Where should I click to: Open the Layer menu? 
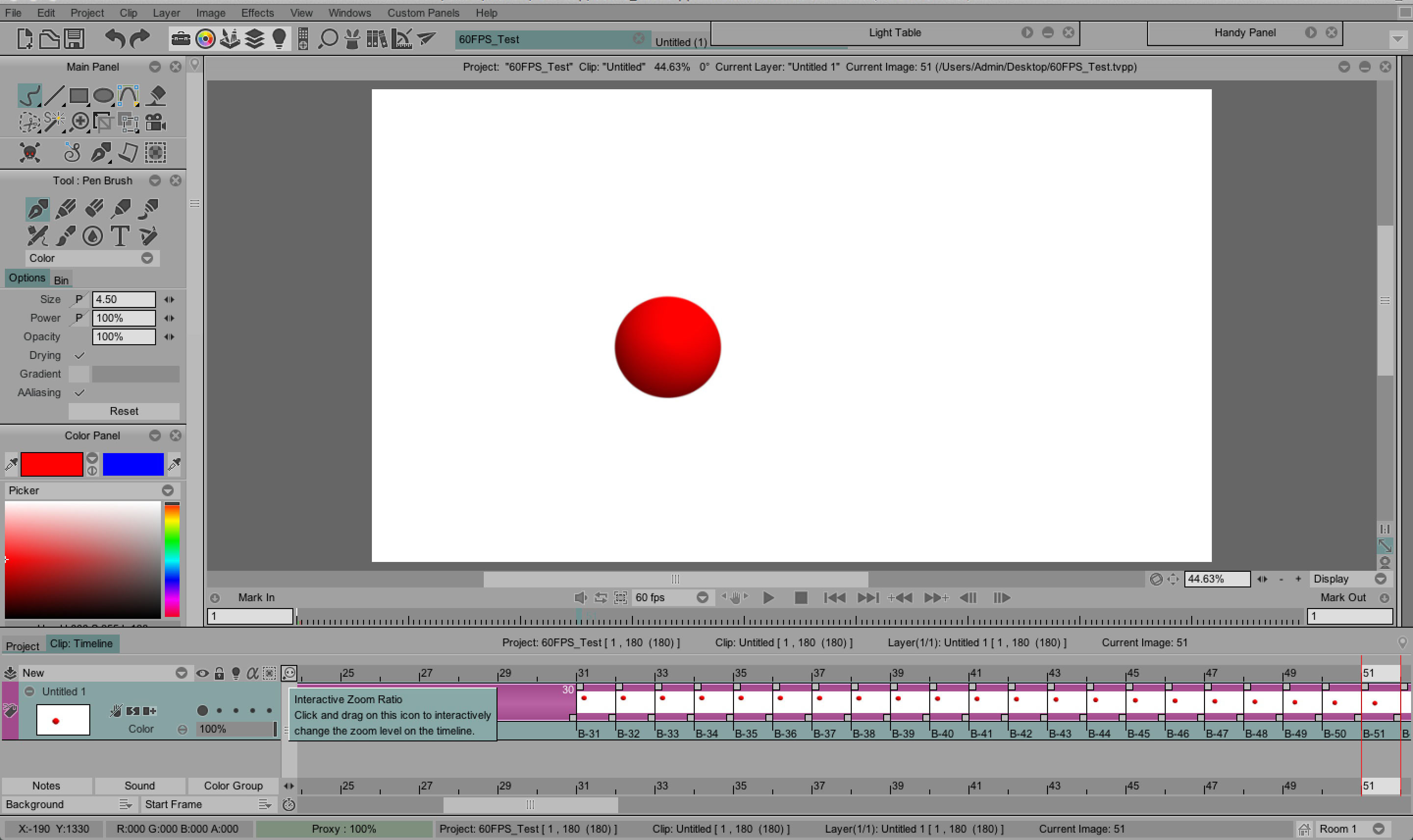(x=166, y=12)
